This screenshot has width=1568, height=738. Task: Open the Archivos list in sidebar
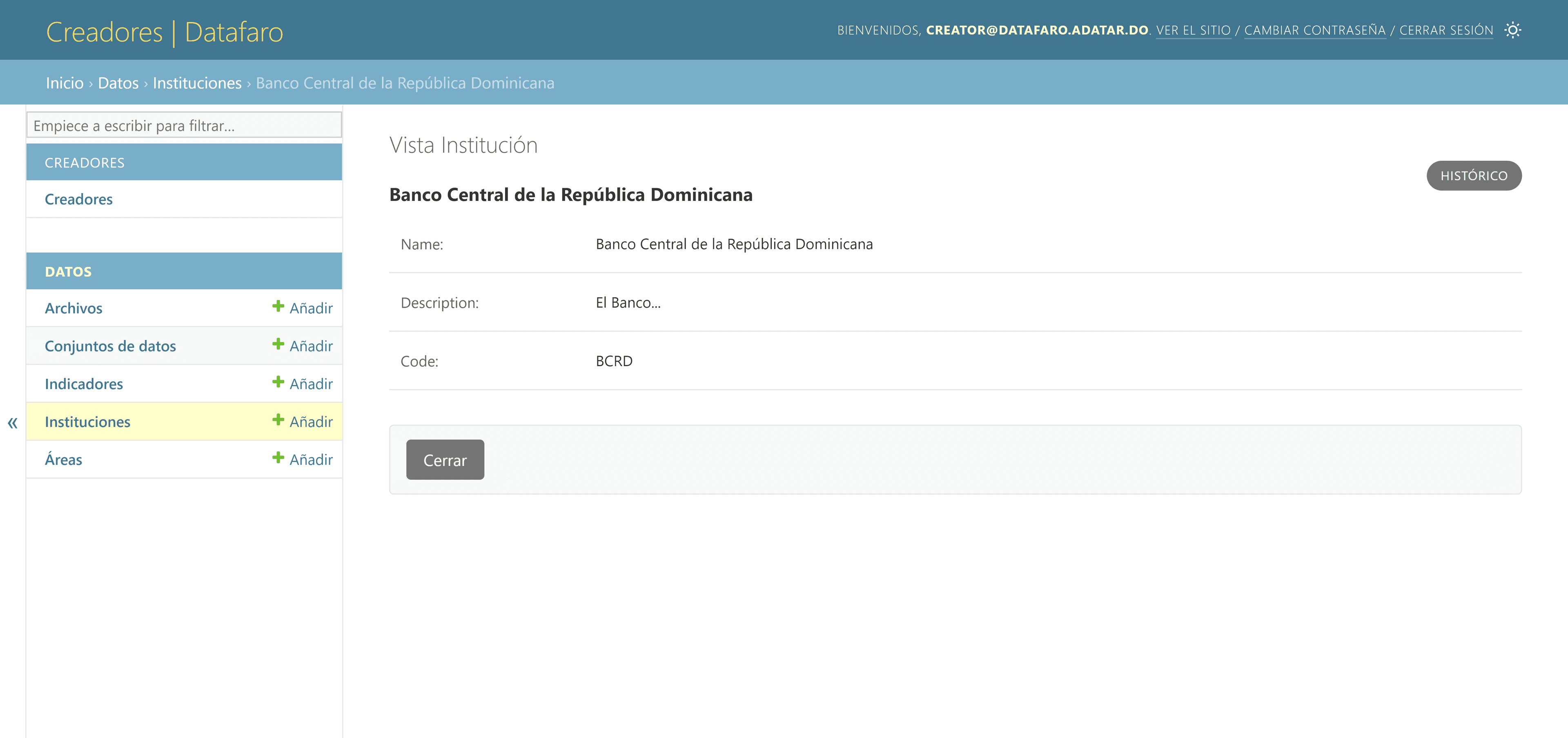(x=73, y=308)
